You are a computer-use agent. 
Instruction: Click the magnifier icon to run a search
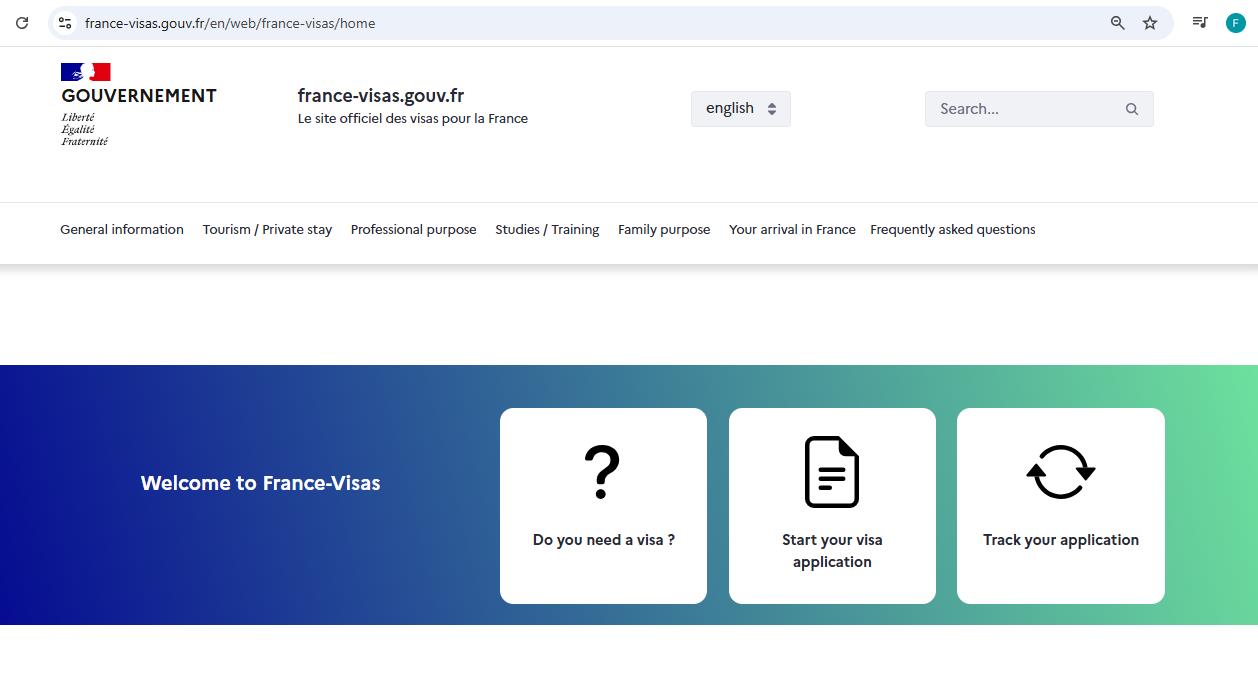[1131, 108]
